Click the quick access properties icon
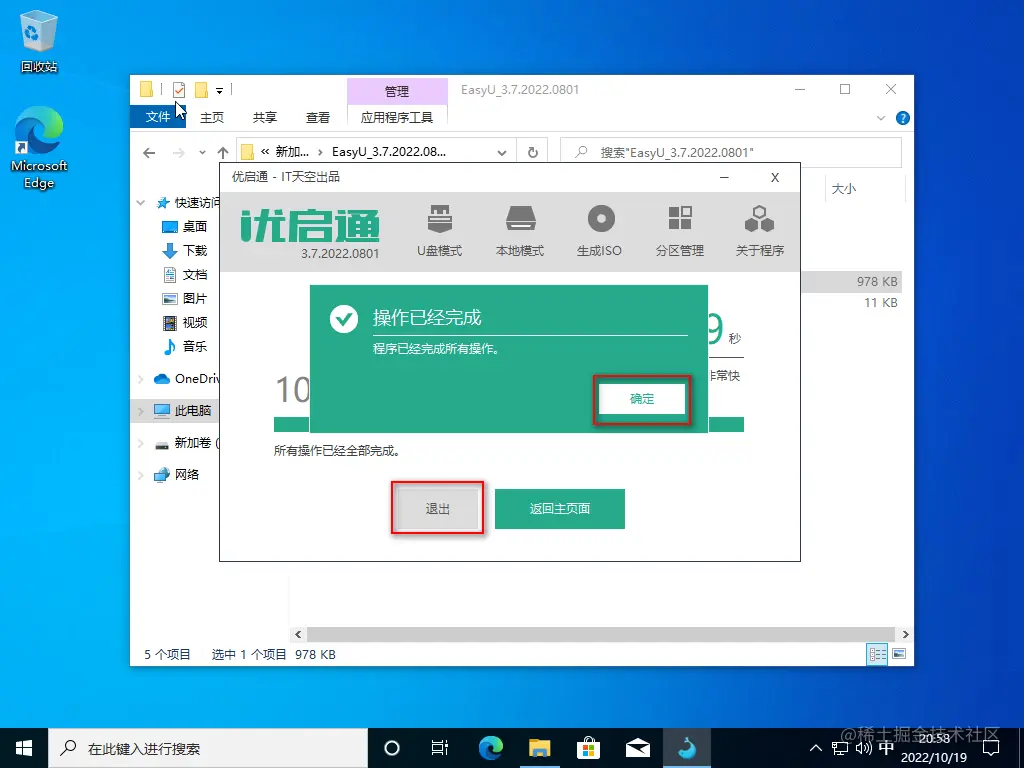This screenshot has height=768, width=1024. pos(179,89)
